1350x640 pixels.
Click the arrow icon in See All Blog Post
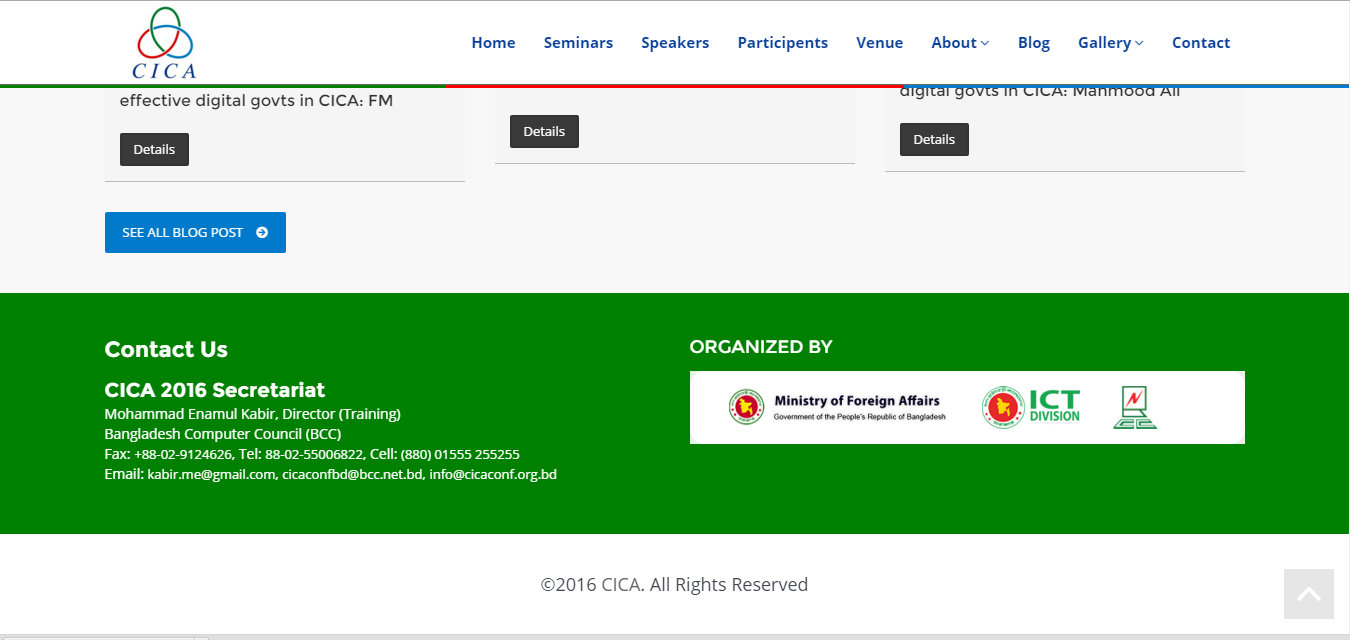click(262, 232)
